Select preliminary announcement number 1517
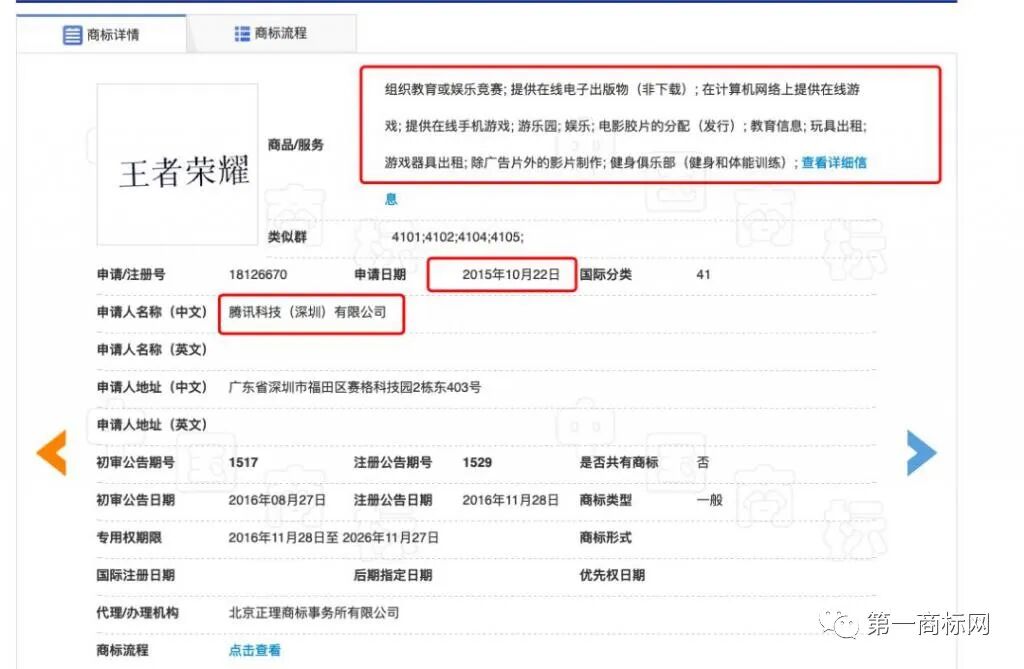Image resolution: width=1024 pixels, height=669 pixels. [244, 463]
